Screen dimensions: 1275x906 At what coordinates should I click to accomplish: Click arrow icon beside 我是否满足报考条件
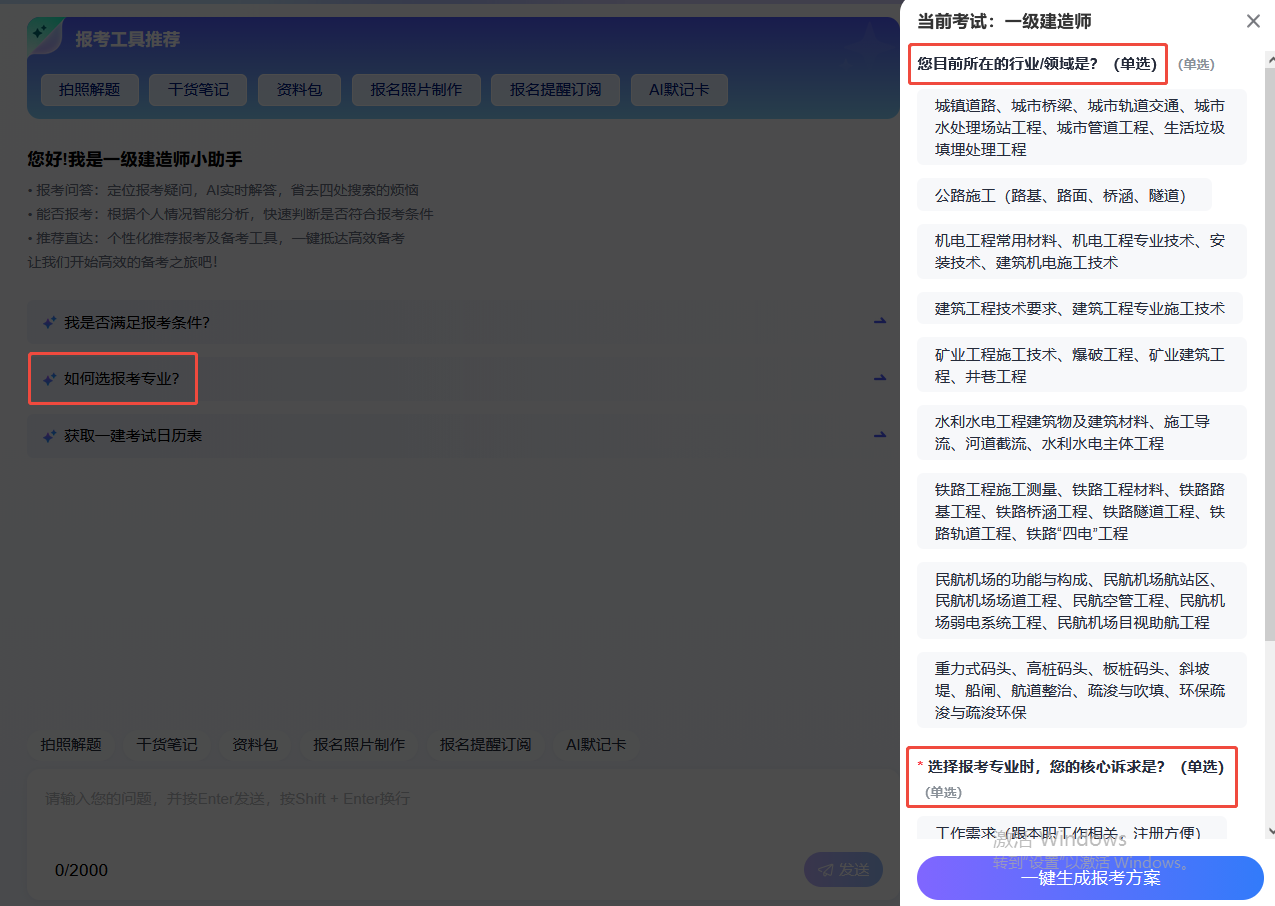(880, 322)
